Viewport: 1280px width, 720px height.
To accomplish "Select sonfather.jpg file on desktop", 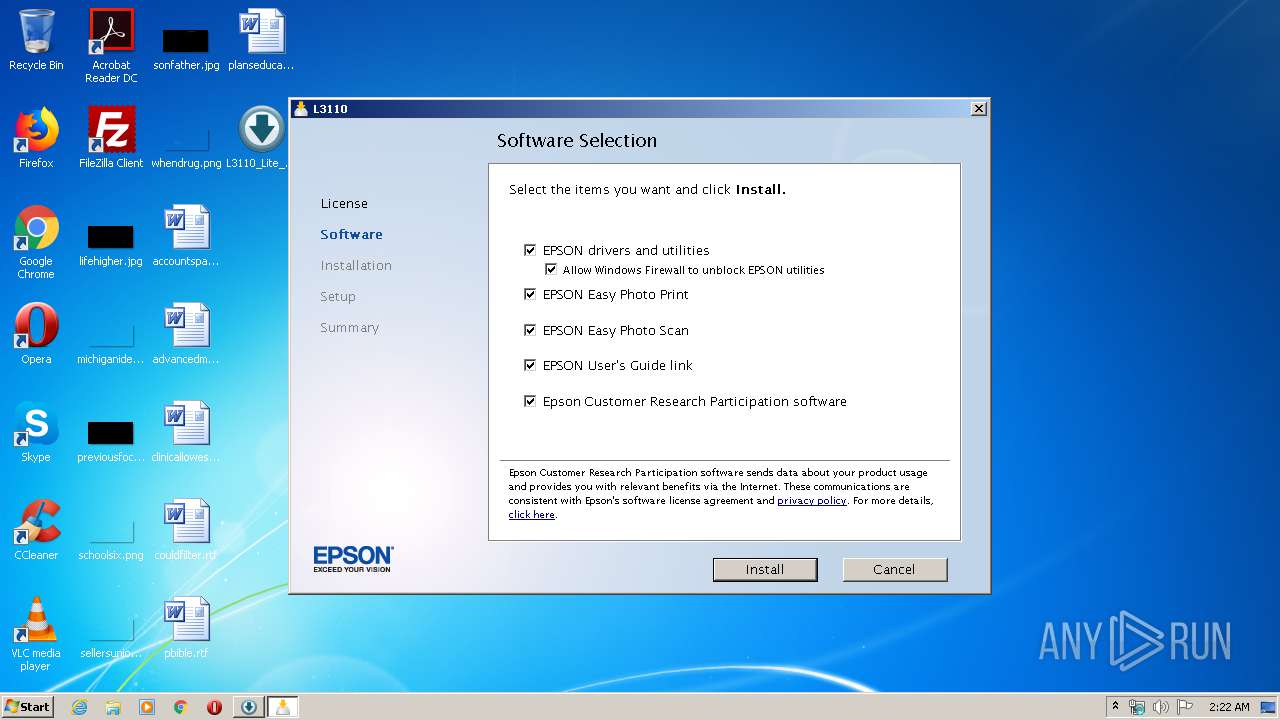I will click(186, 46).
